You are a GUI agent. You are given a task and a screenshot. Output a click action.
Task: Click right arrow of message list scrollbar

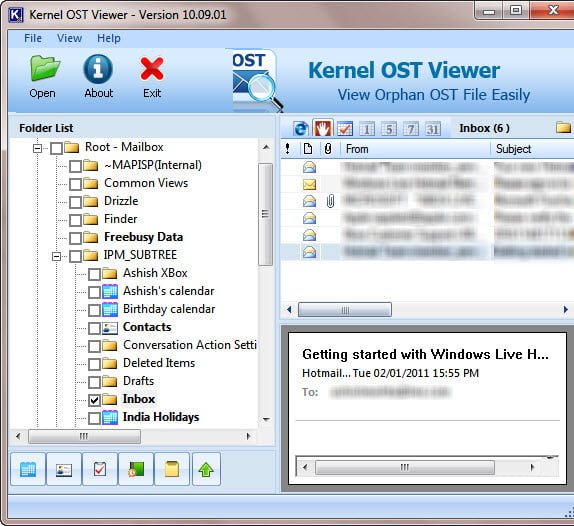click(566, 310)
